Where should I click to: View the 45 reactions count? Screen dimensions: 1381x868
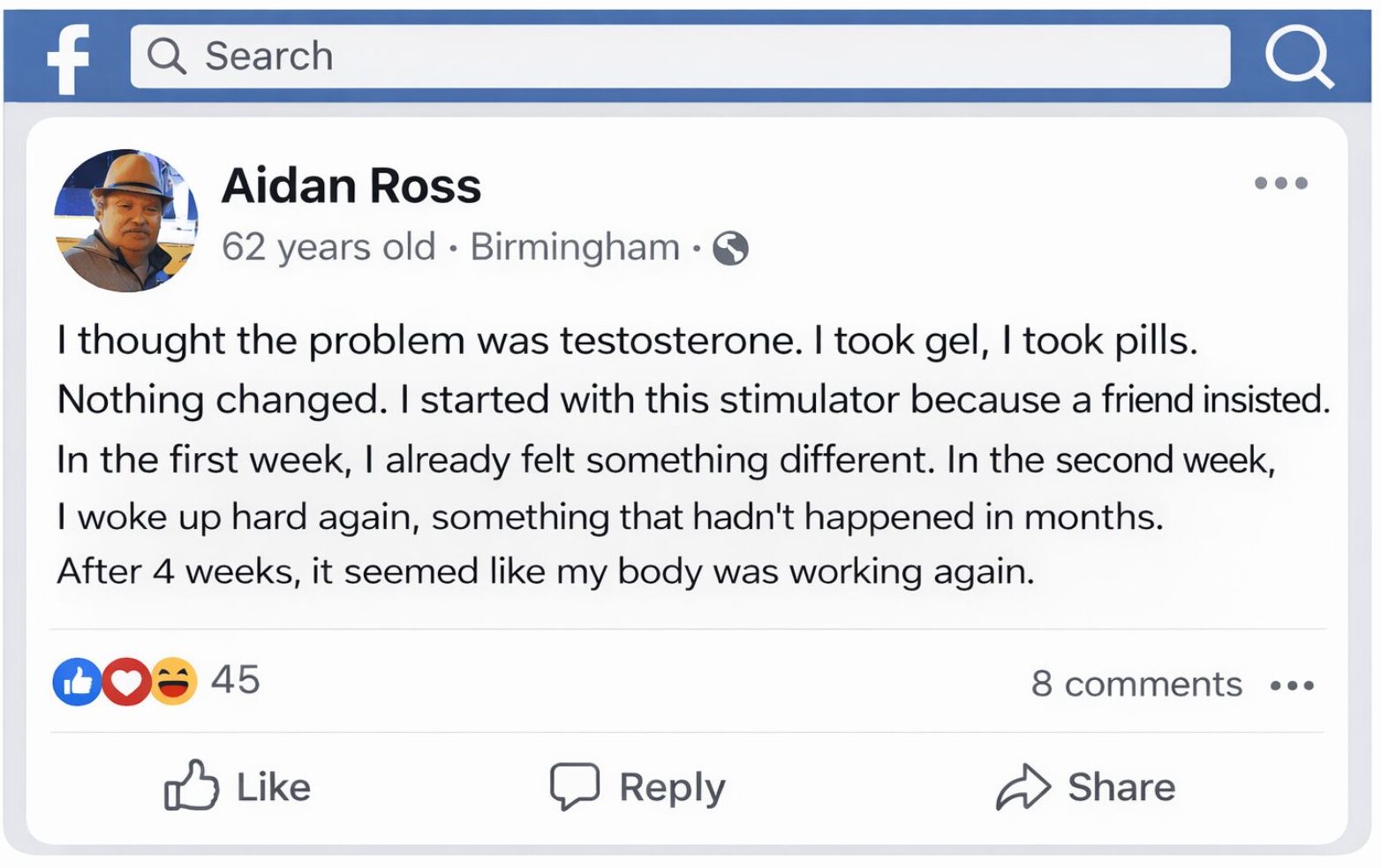[x=236, y=680]
